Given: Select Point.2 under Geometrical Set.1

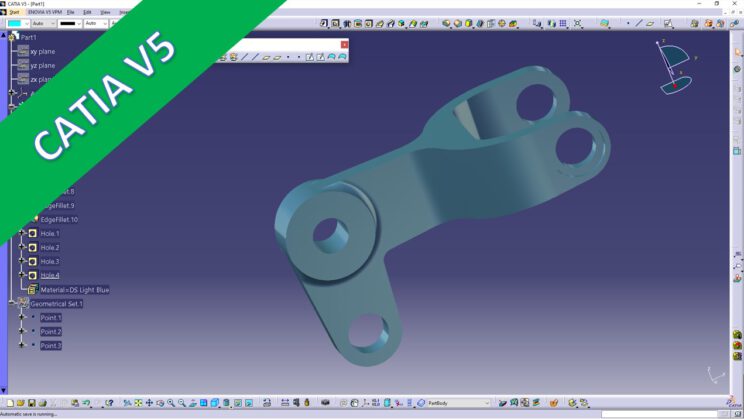Looking at the screenshot, I should [x=50, y=331].
